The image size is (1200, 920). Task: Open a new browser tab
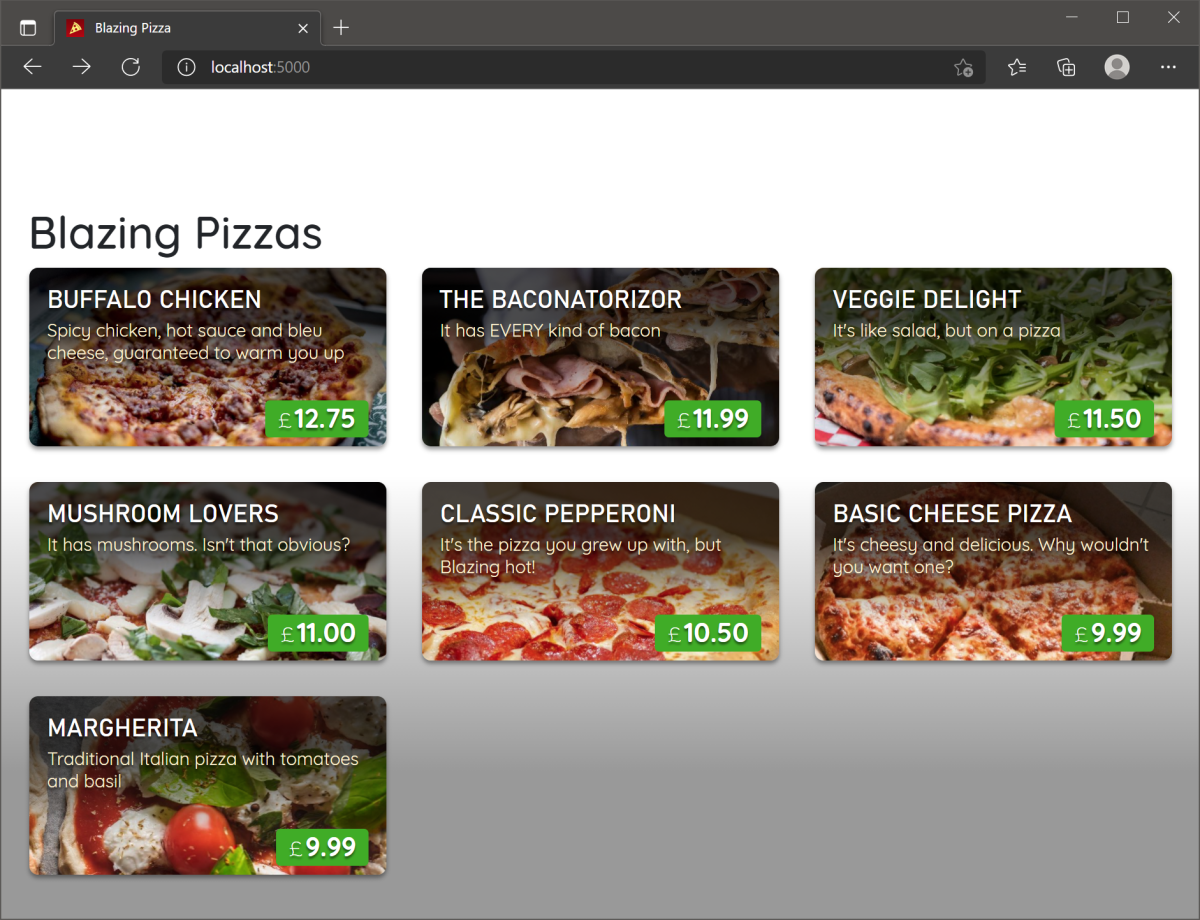click(x=341, y=28)
